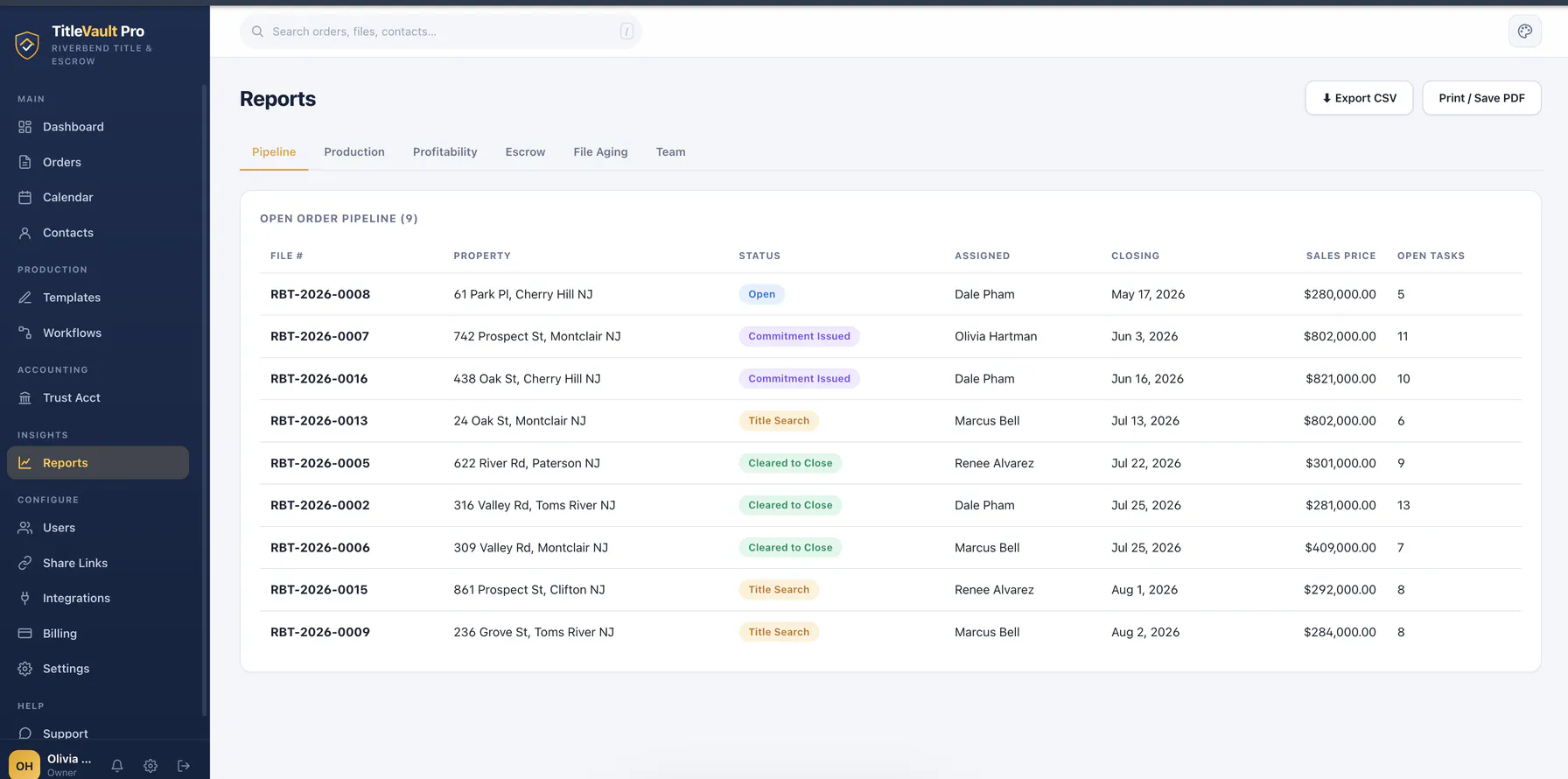1568x779 pixels.
Task: Click the Share Links chain icon
Action: click(x=24, y=563)
